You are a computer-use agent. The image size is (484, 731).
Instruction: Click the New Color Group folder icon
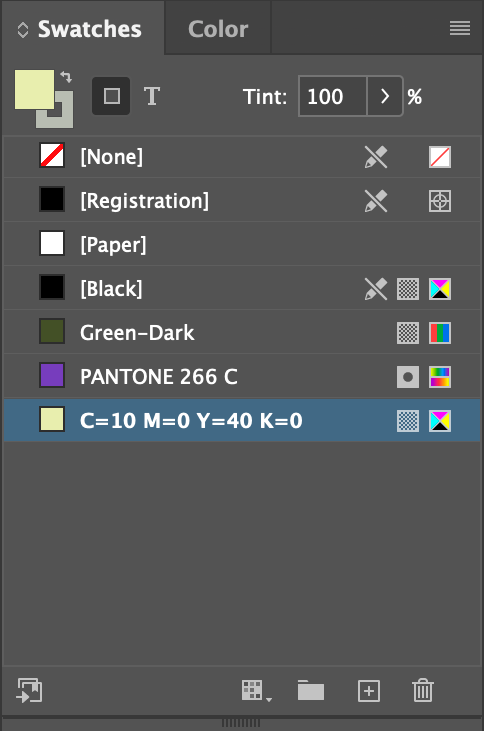311,690
